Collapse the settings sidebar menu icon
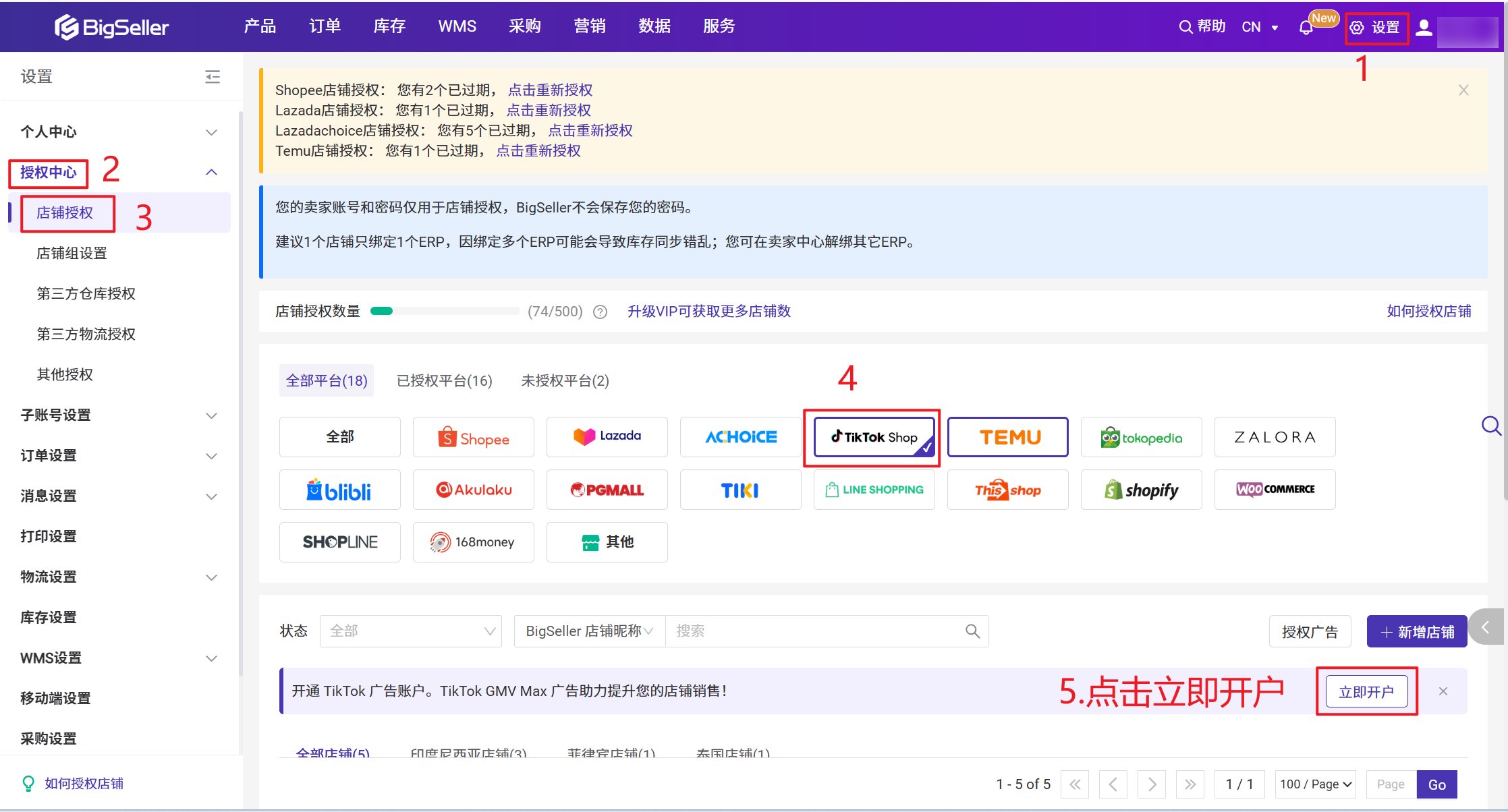The width and height of the screenshot is (1508, 812). [x=213, y=77]
